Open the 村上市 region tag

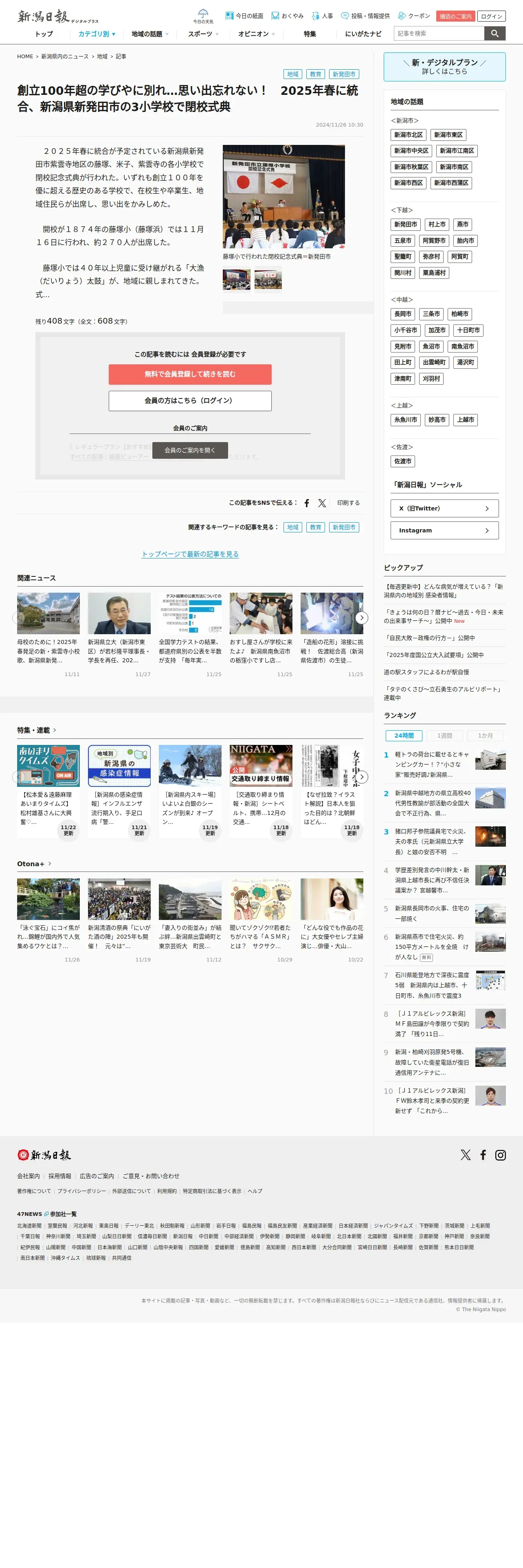pos(437,225)
